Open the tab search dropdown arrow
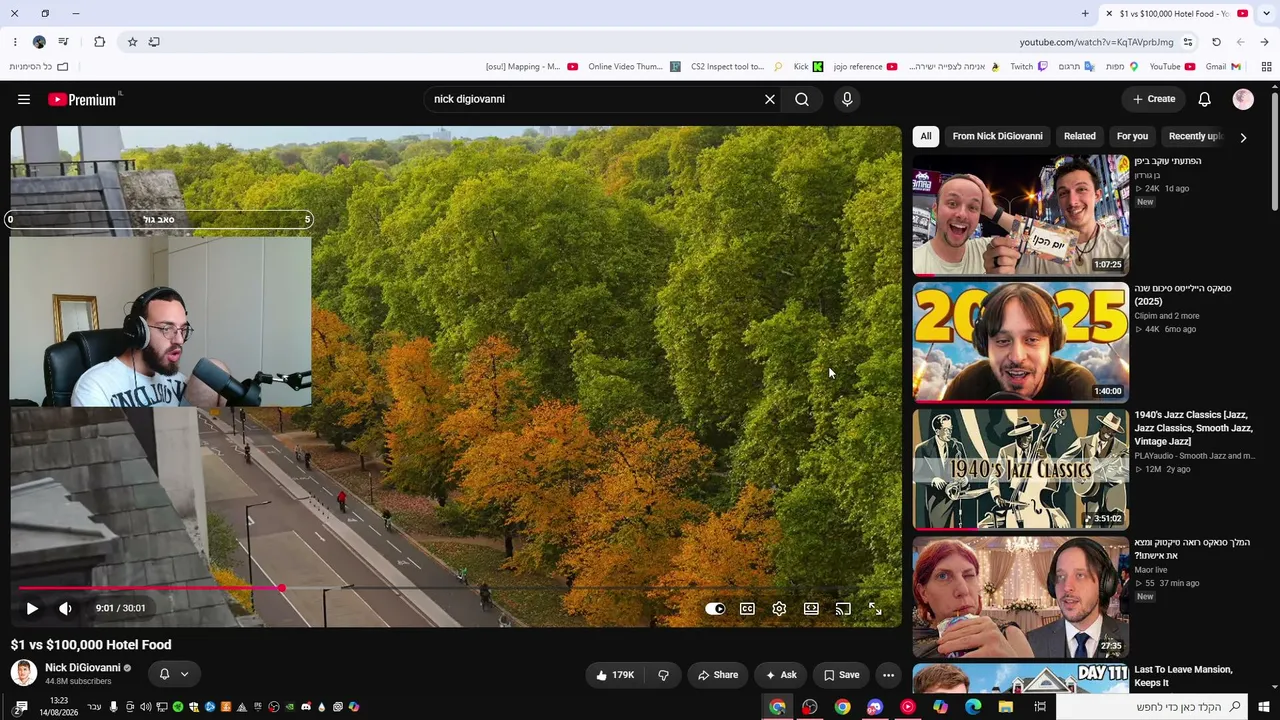Viewport: 1280px width, 720px height. pos(1265,14)
